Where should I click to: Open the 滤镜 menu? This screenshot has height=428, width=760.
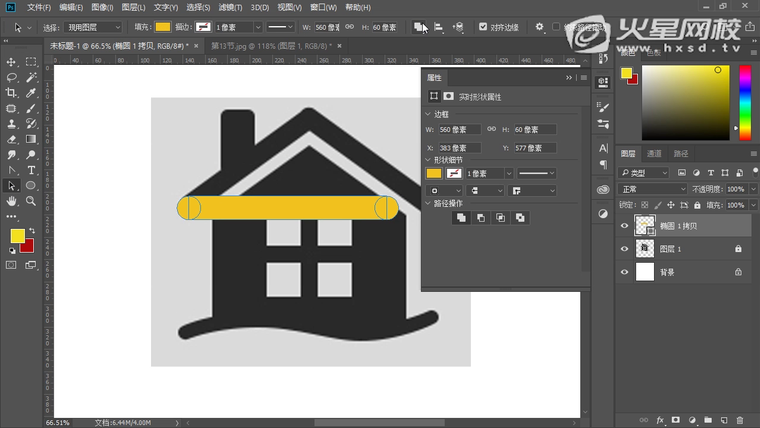coord(229,7)
